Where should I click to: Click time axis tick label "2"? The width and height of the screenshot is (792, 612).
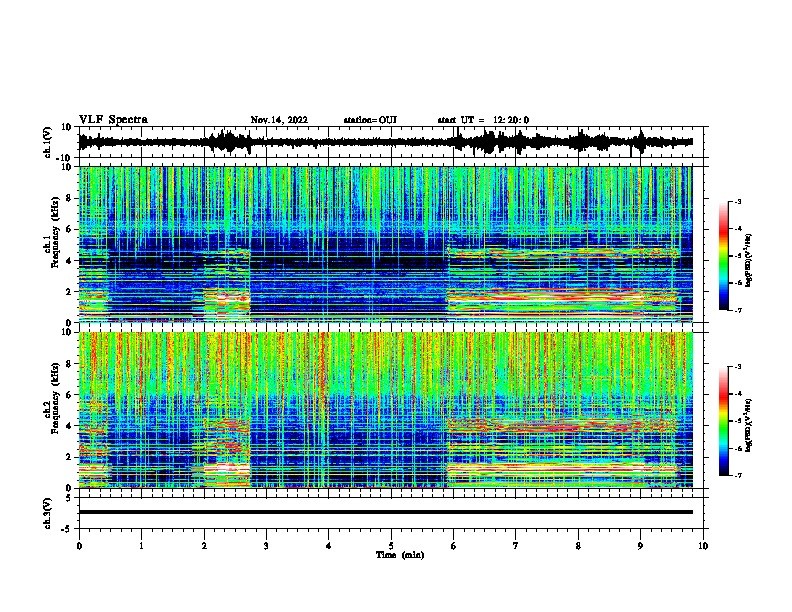[204, 546]
